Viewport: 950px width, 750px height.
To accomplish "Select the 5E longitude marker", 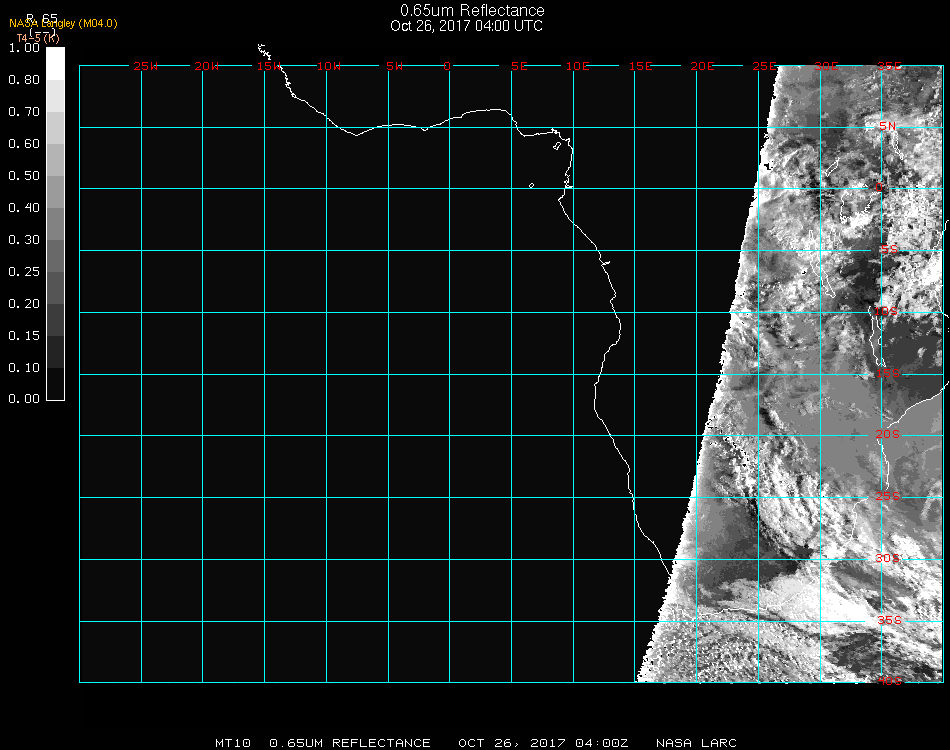I will tap(519, 66).
